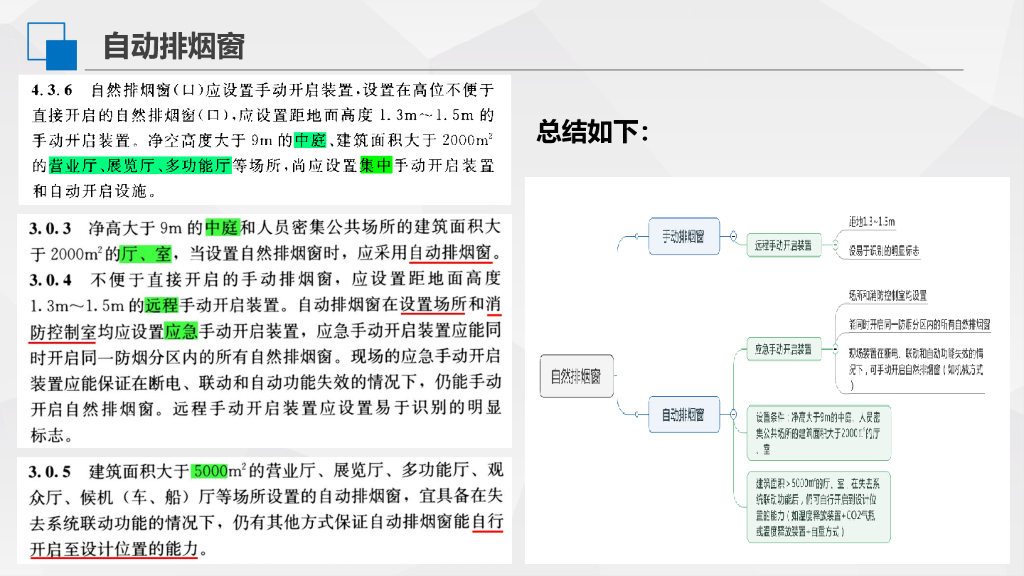Click clause number 3.0.4
This screenshot has width=1024, height=576.
pyautogui.click(x=50, y=280)
